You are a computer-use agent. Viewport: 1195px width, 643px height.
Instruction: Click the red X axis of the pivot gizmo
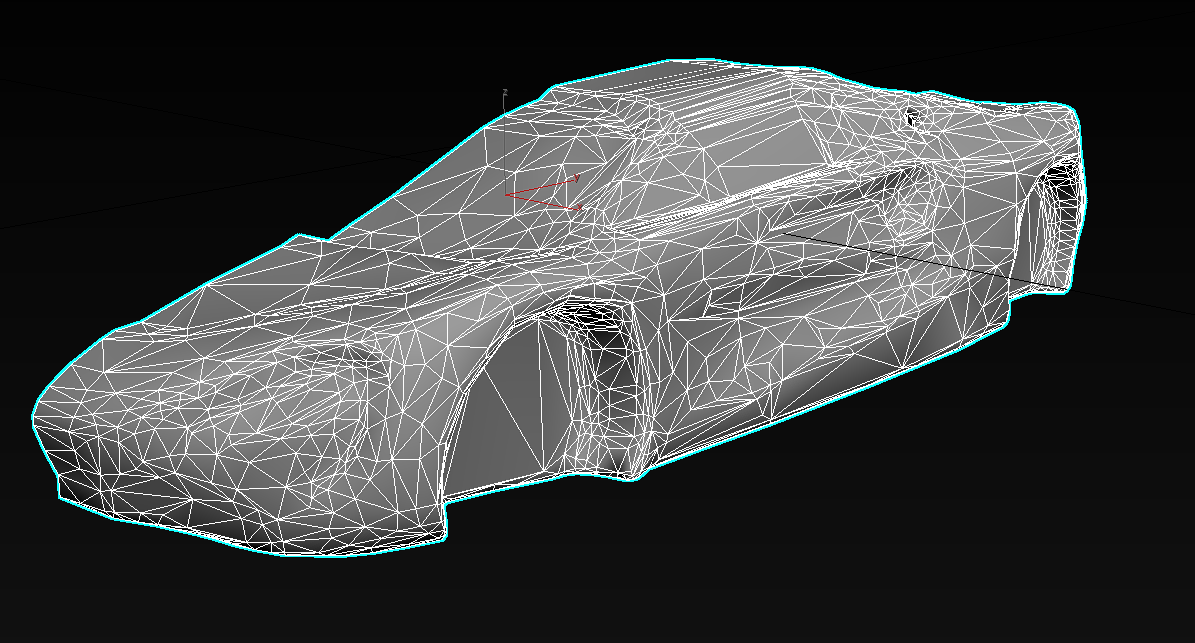pos(543,202)
